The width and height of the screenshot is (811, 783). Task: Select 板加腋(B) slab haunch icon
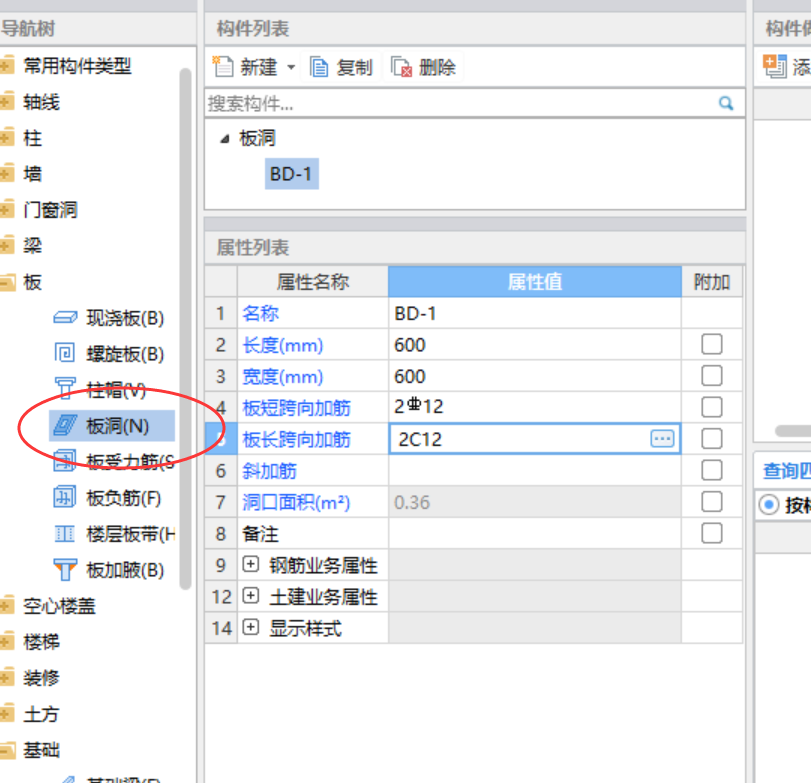pos(65,569)
